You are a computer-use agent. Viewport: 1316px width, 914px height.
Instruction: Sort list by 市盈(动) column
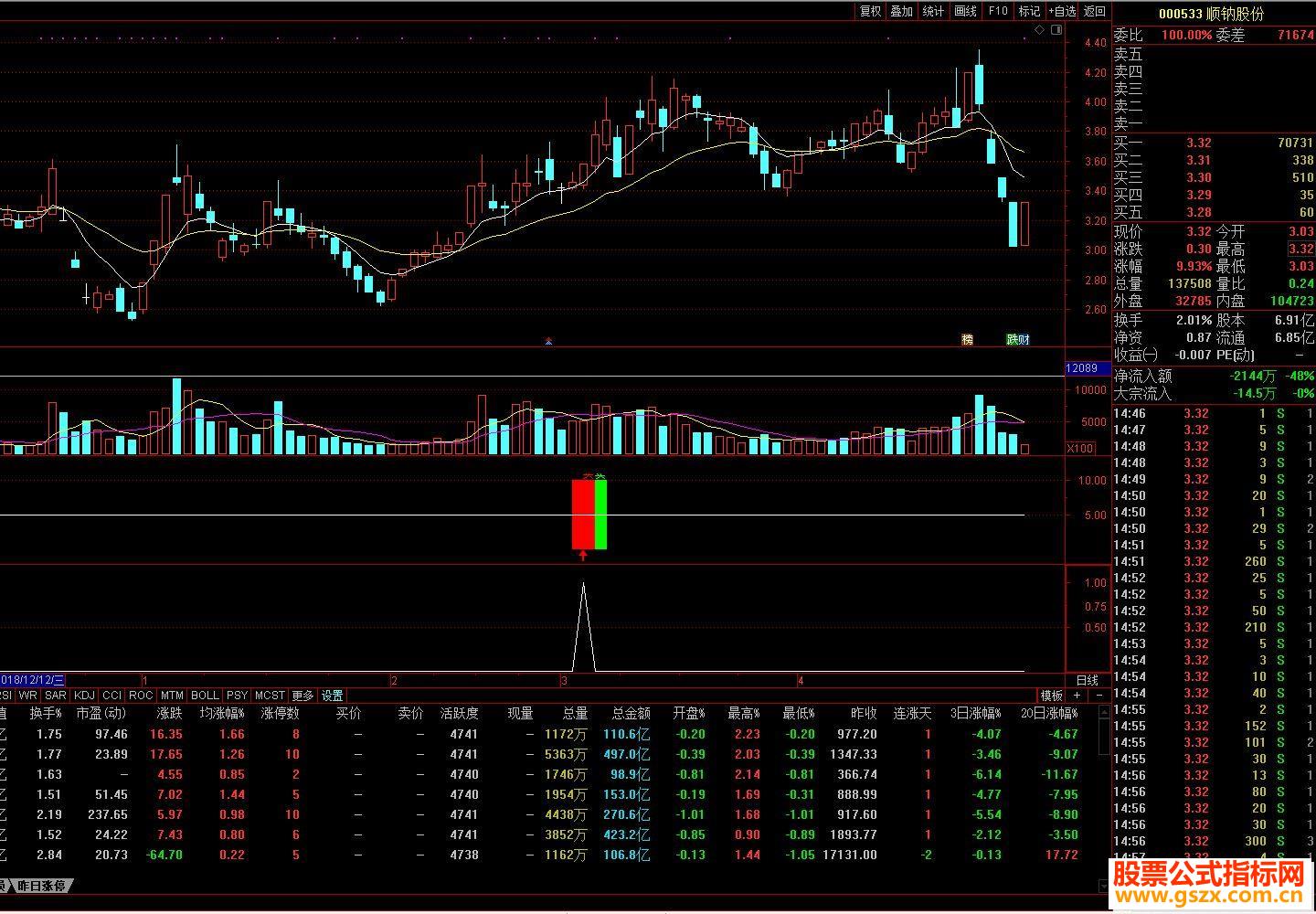[x=101, y=713]
